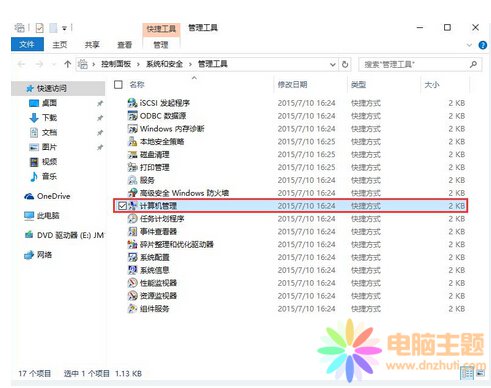Select the 组件服务 icon

[x=132, y=308]
